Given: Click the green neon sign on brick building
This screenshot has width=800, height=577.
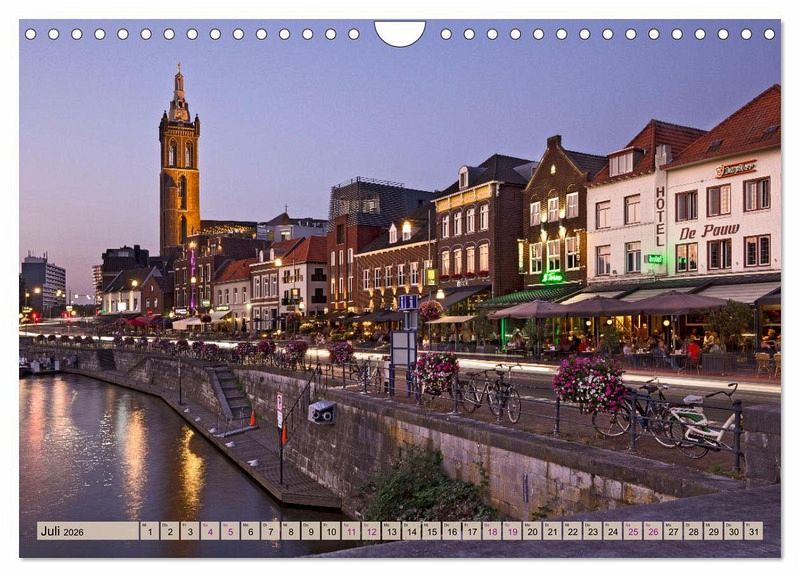Looking at the screenshot, I should pyautogui.click(x=551, y=277).
